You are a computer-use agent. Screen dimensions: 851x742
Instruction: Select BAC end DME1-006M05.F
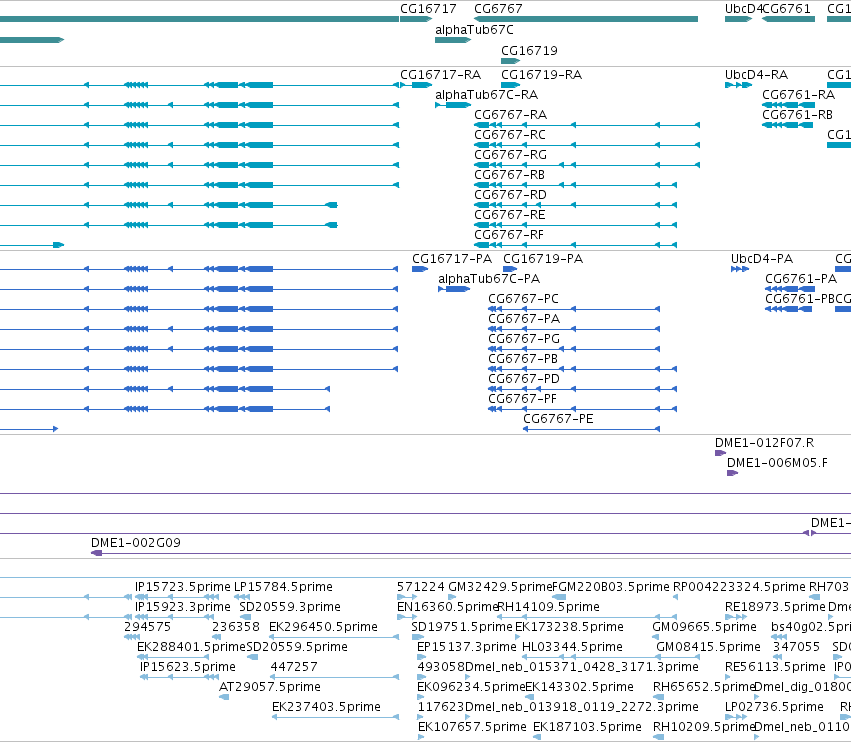[x=777, y=462]
